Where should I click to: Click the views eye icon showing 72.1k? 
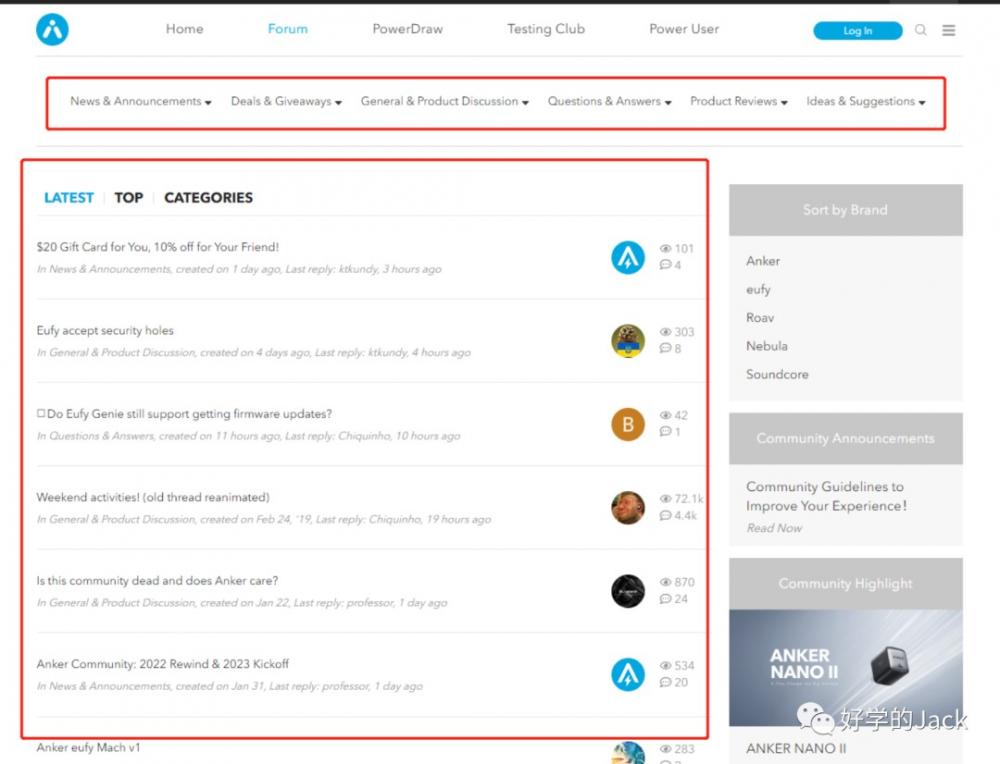pos(665,499)
